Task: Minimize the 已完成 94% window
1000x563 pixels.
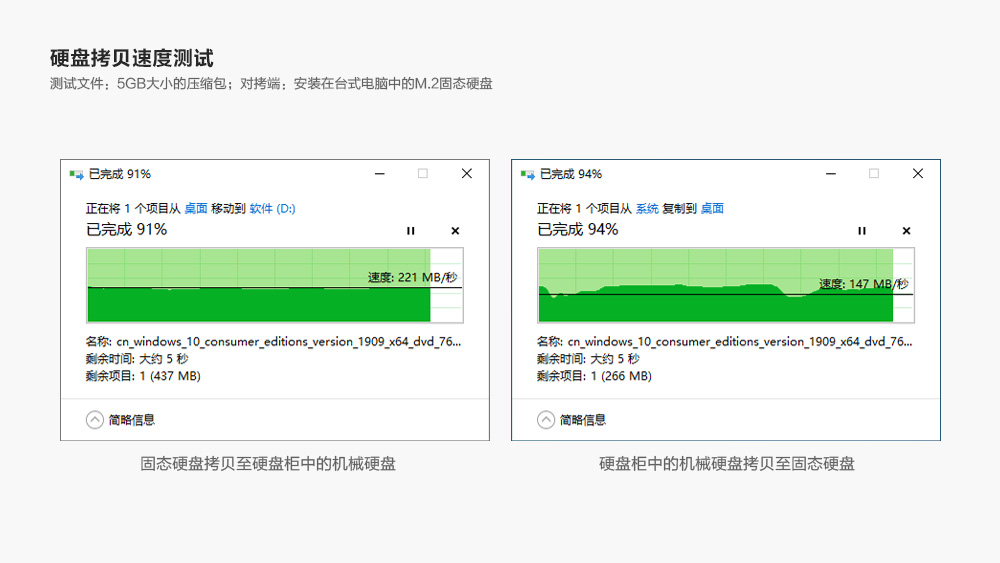Action: (831, 173)
